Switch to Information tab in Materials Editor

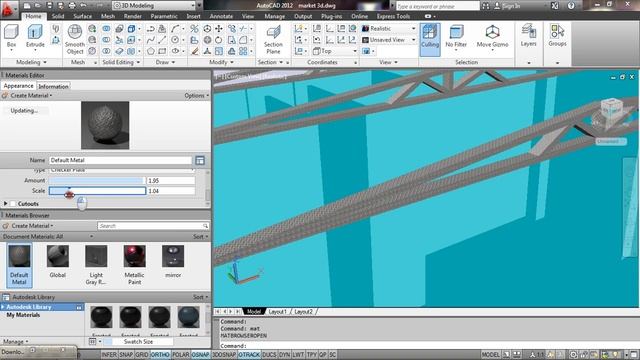(x=53, y=87)
